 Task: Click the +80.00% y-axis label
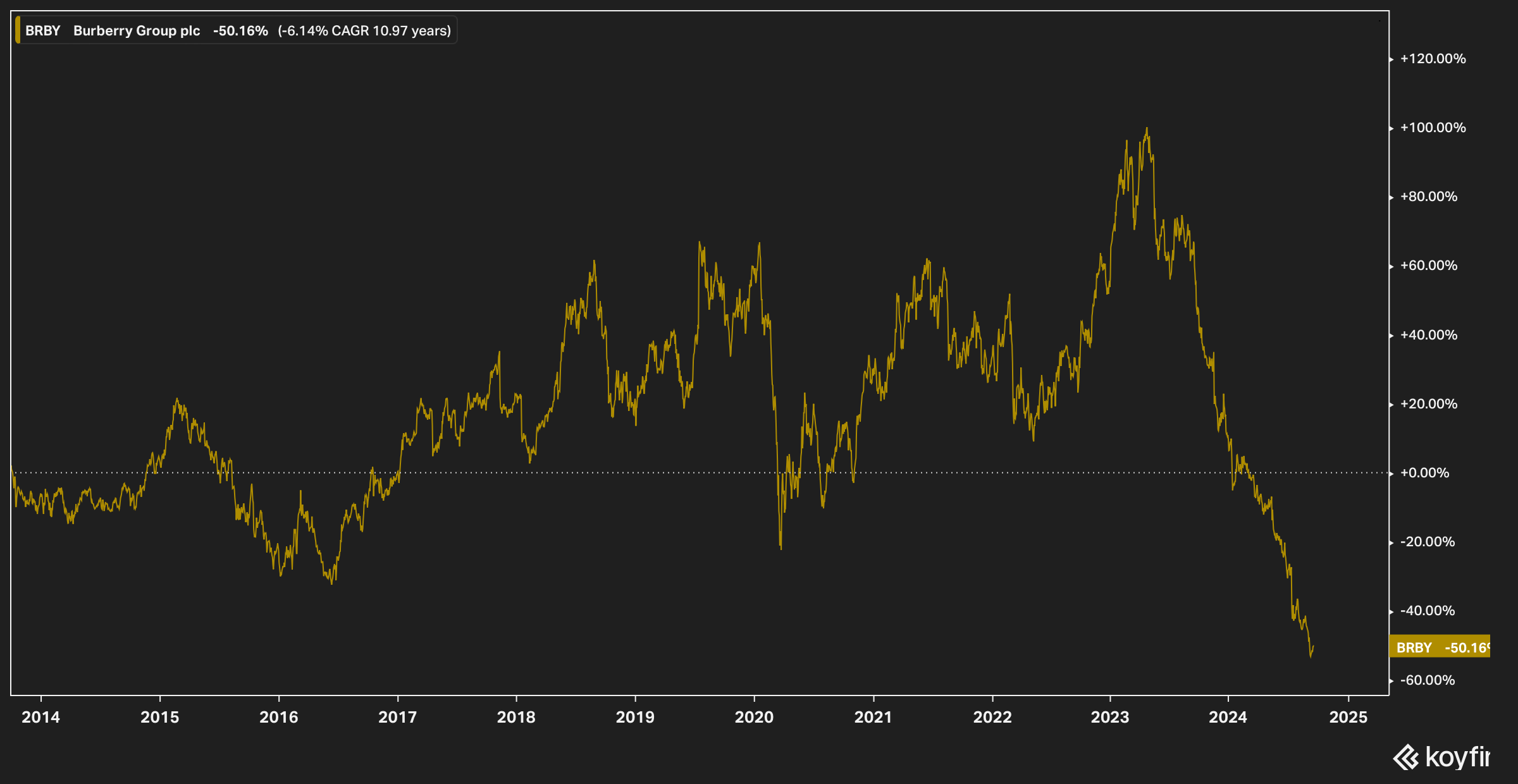[x=1429, y=197]
